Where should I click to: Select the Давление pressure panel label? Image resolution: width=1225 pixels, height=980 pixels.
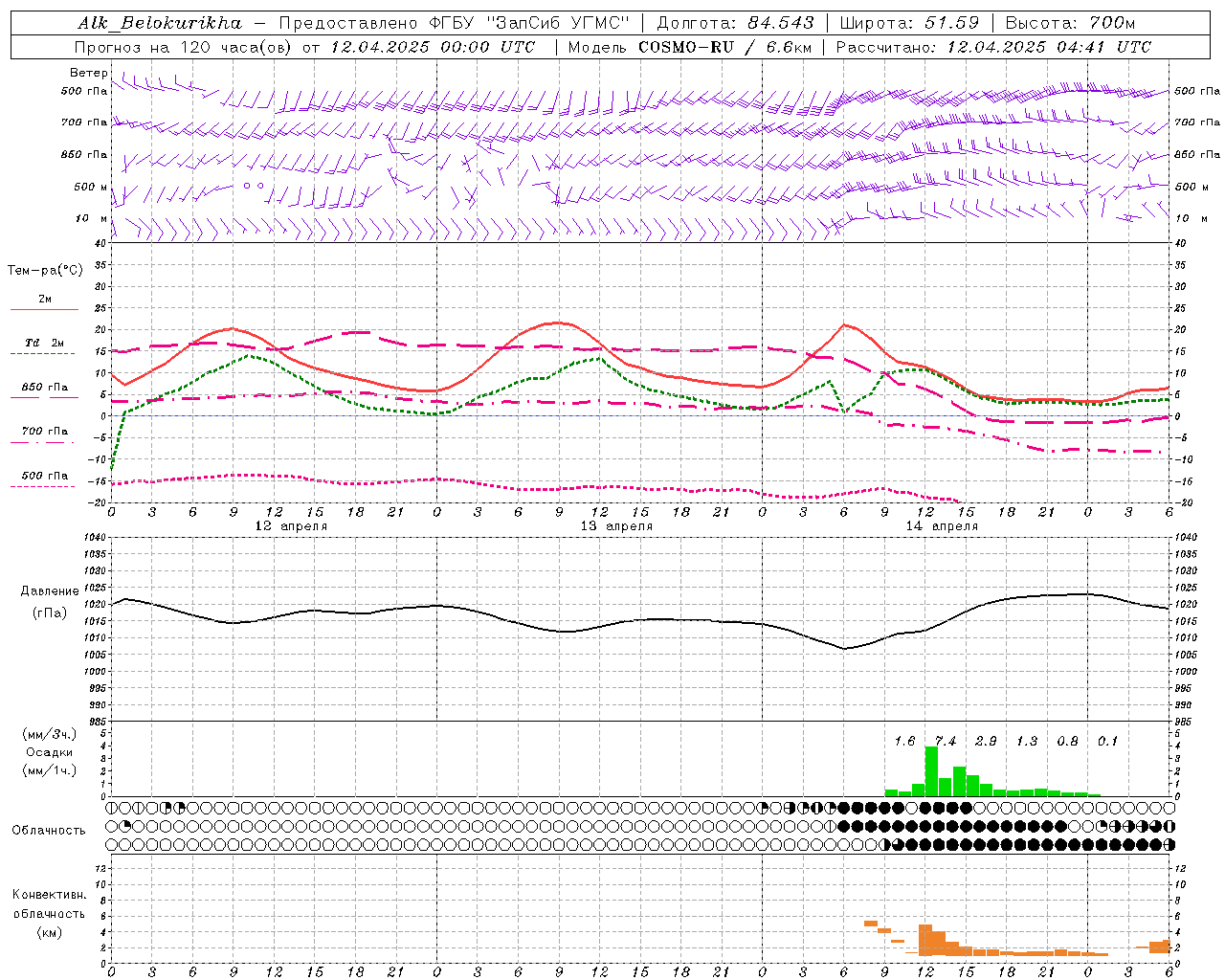click(x=50, y=591)
